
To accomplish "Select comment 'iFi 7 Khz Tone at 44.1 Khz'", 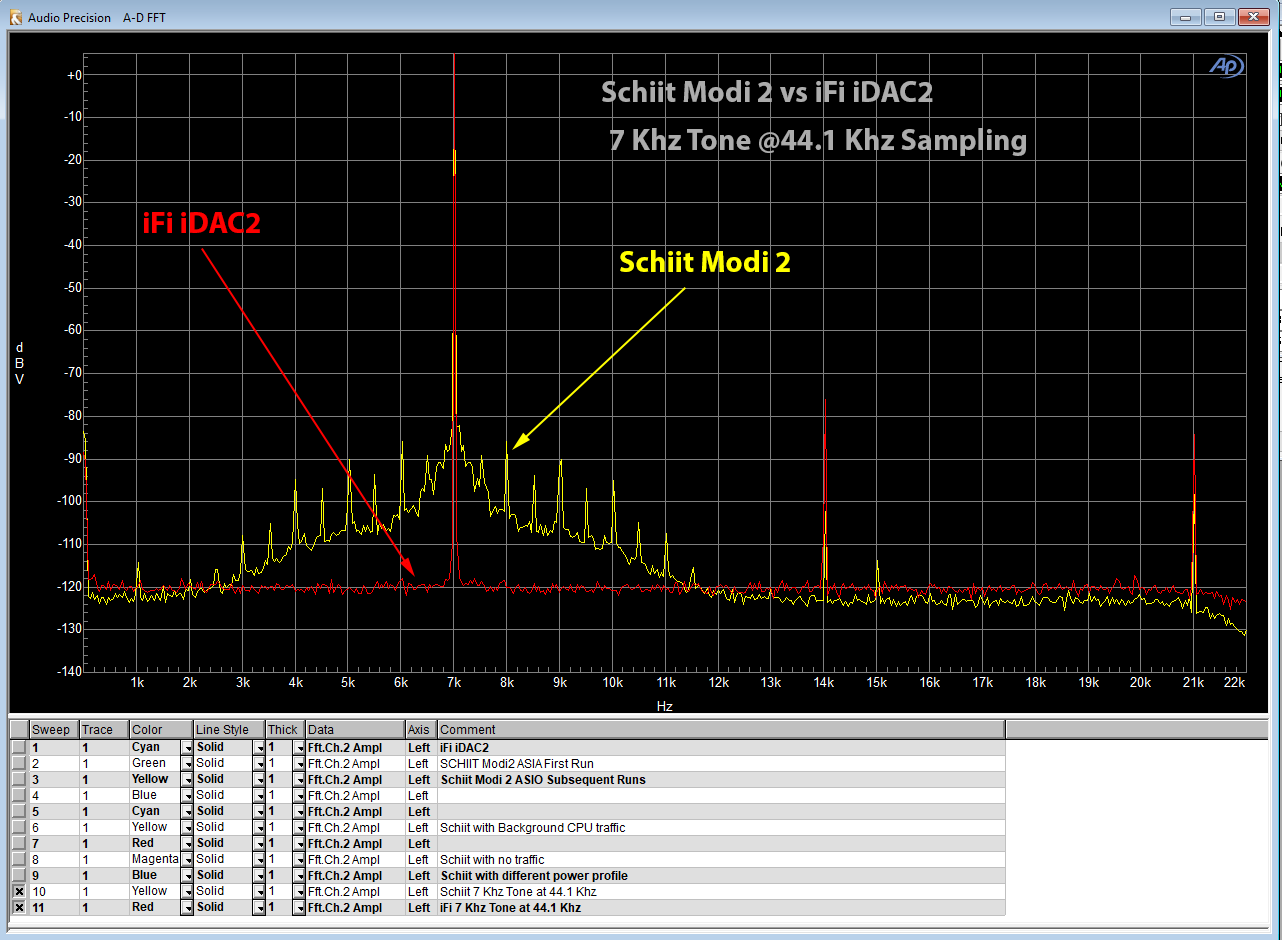I will (510, 907).
